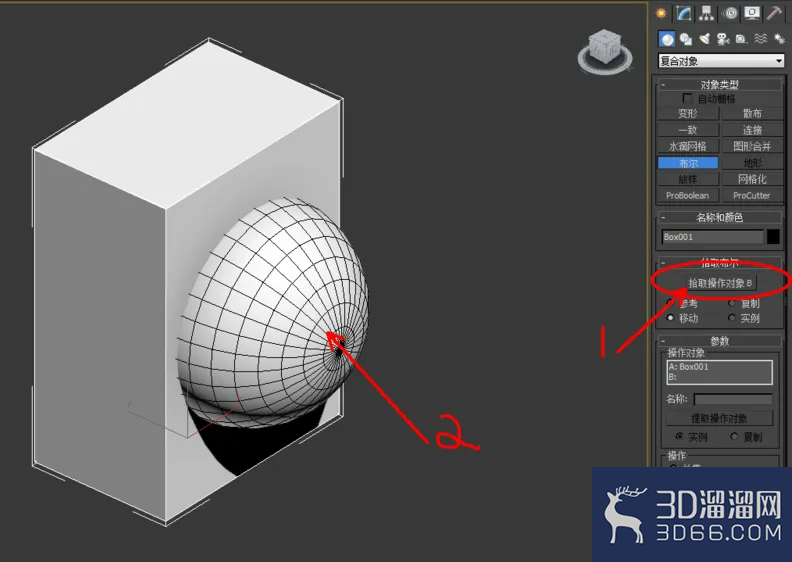Click the 地形 object type button
This screenshot has width=792, height=562.
(752, 163)
